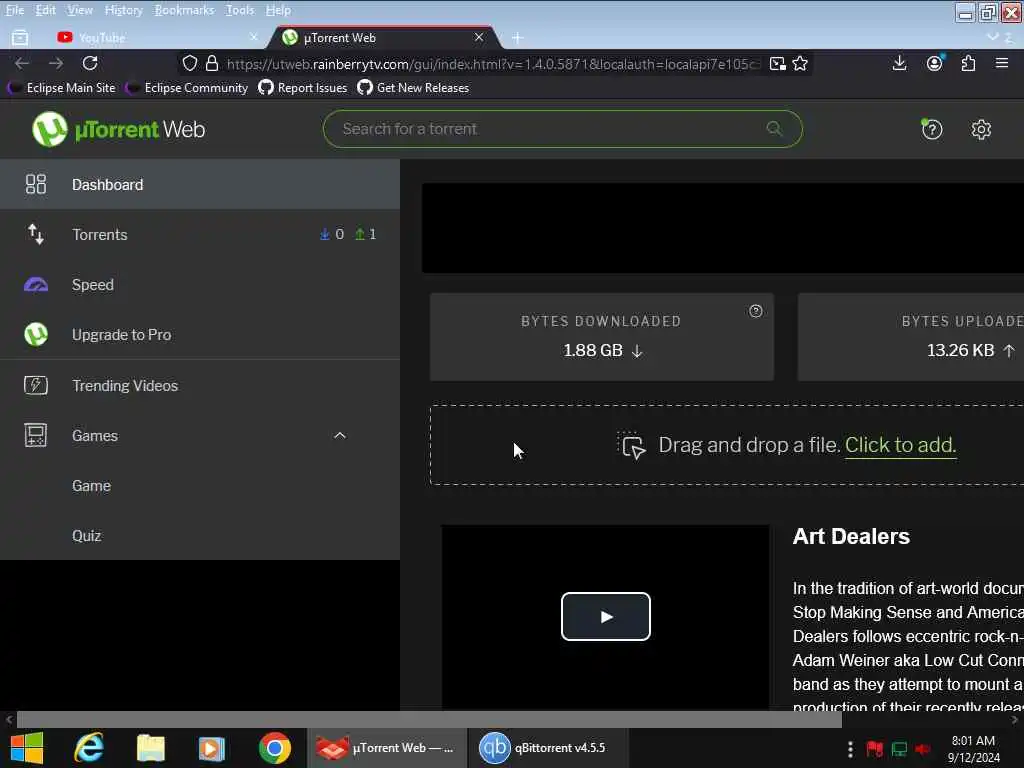
Task: Open the Tools menu
Action: click(240, 10)
